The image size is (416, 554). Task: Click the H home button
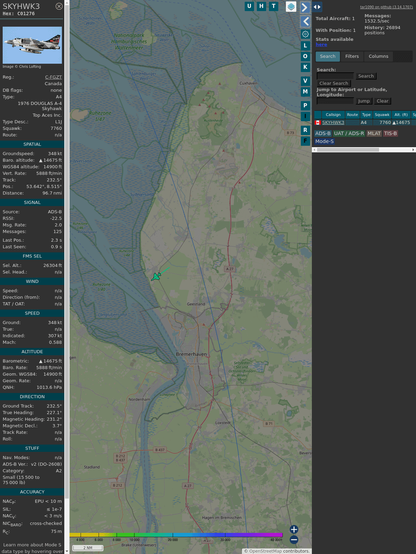coord(261,6)
